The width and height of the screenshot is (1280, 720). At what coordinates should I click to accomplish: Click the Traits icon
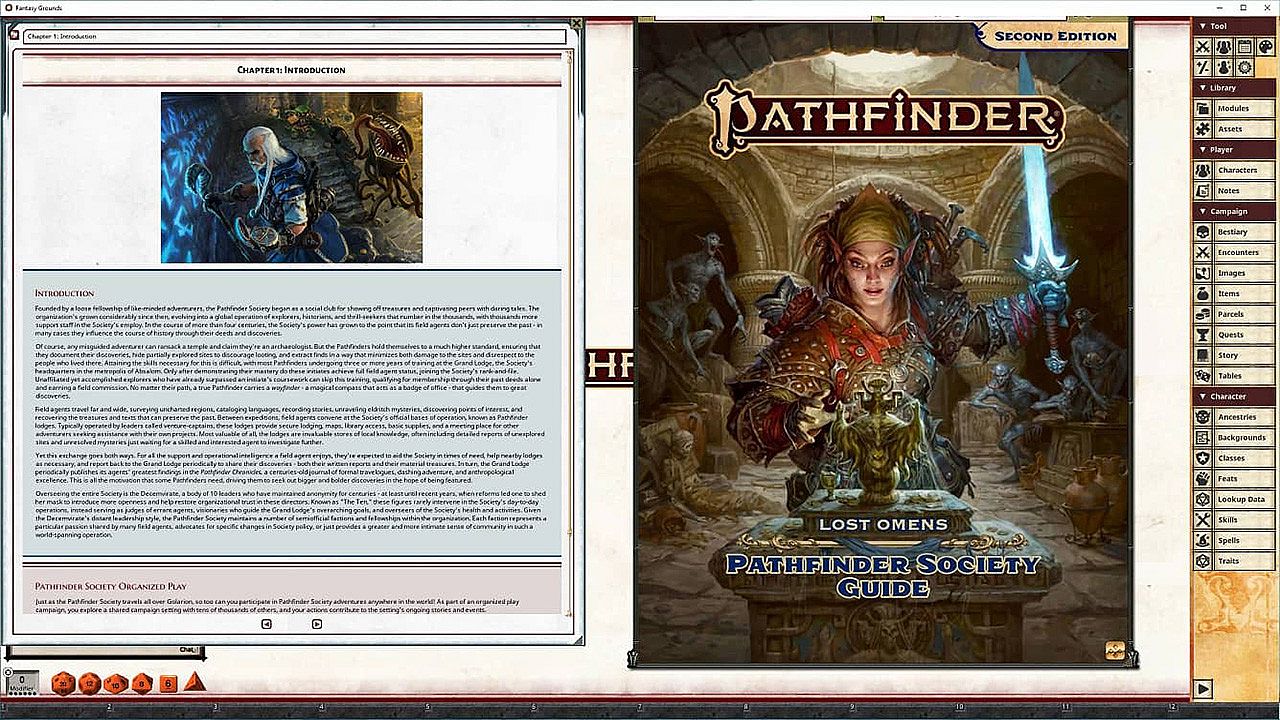coord(1204,561)
